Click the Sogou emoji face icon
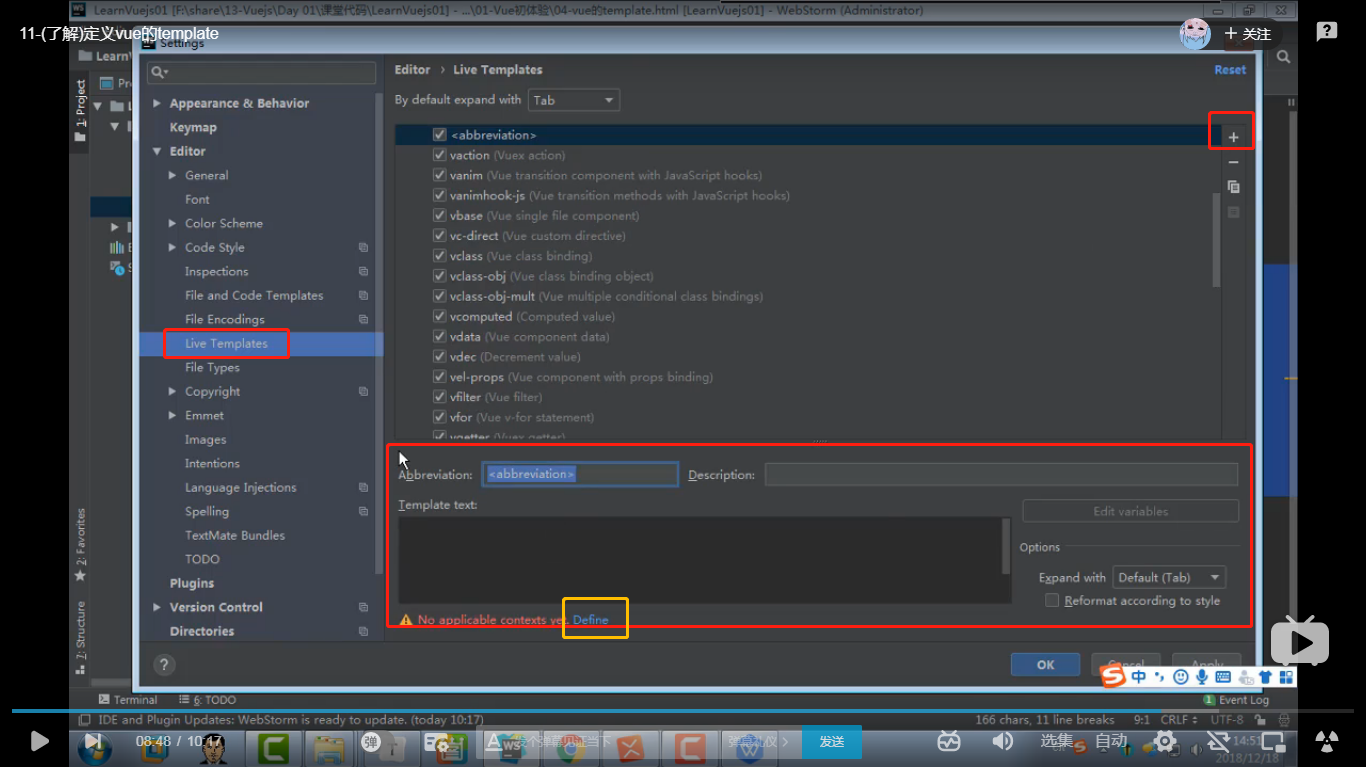The height and width of the screenshot is (767, 1366). (x=1181, y=677)
